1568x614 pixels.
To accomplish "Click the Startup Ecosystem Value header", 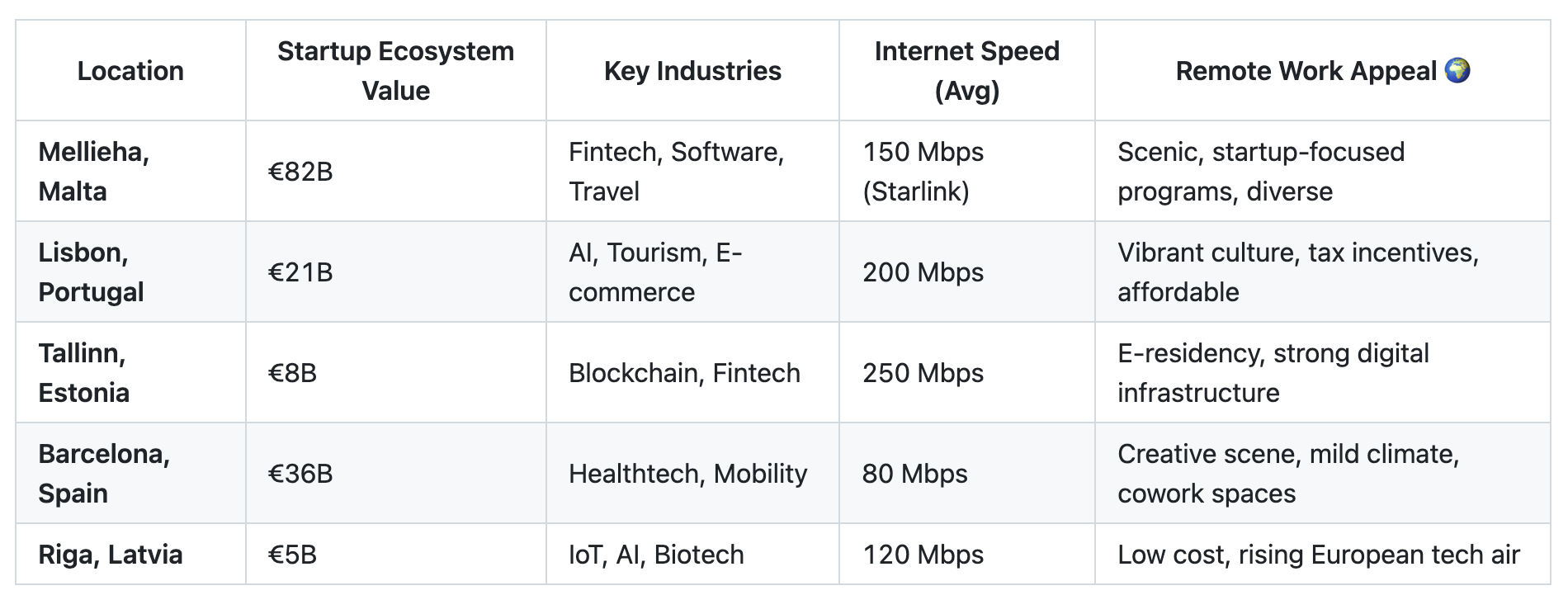I will [x=396, y=71].
